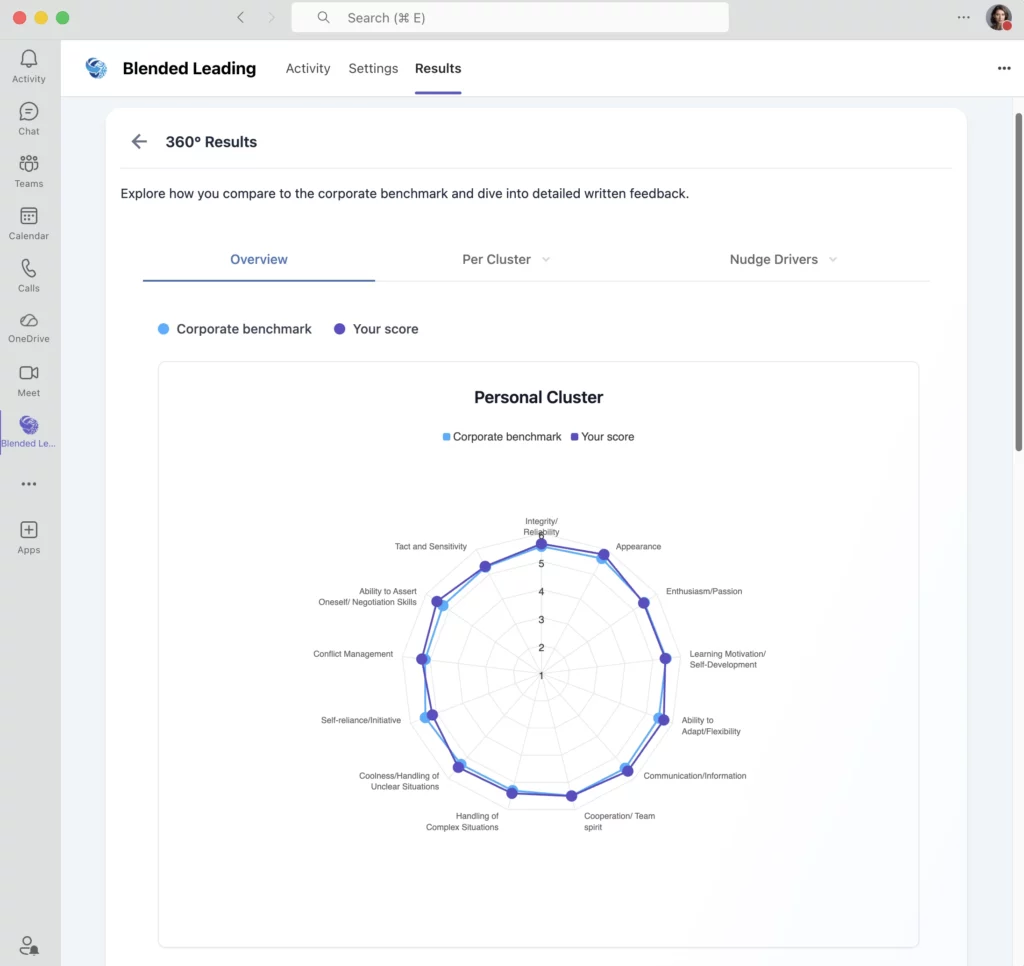Toggle Your score series in chart legend
Viewport: 1024px width, 966px height.
point(602,437)
